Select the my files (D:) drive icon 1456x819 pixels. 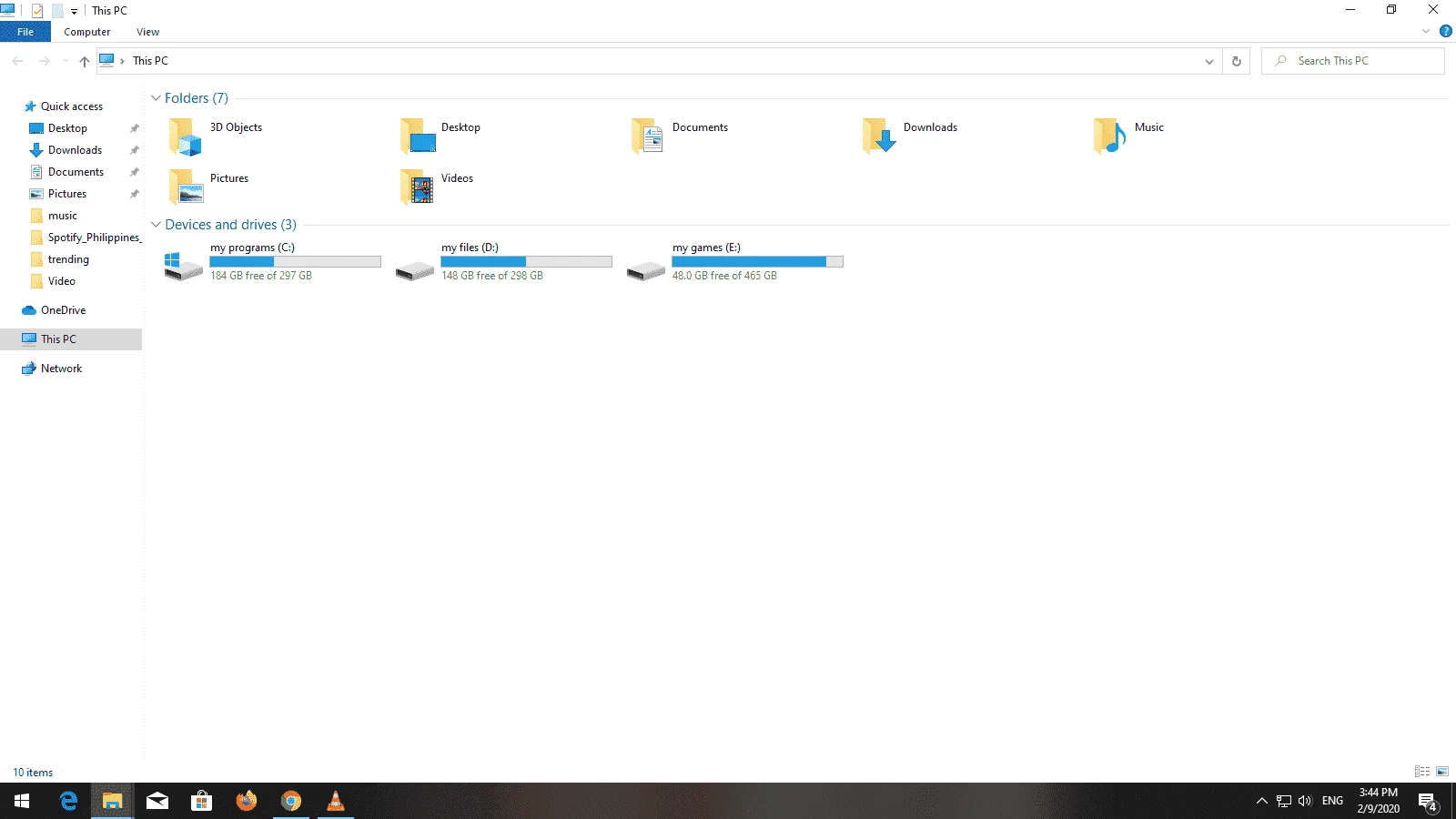point(415,270)
